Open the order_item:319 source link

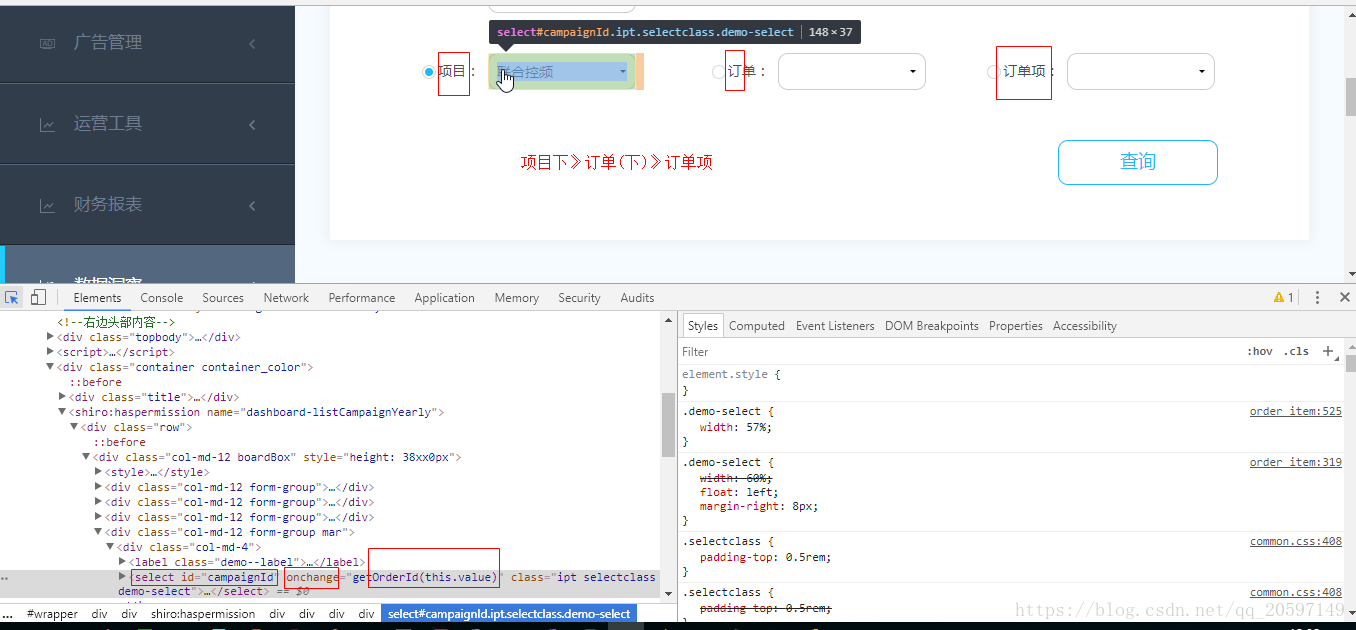[x=1296, y=462]
